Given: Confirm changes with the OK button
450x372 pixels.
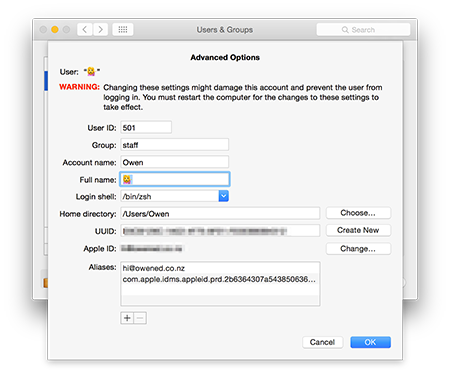Looking at the screenshot, I should pyautogui.click(x=370, y=342).
